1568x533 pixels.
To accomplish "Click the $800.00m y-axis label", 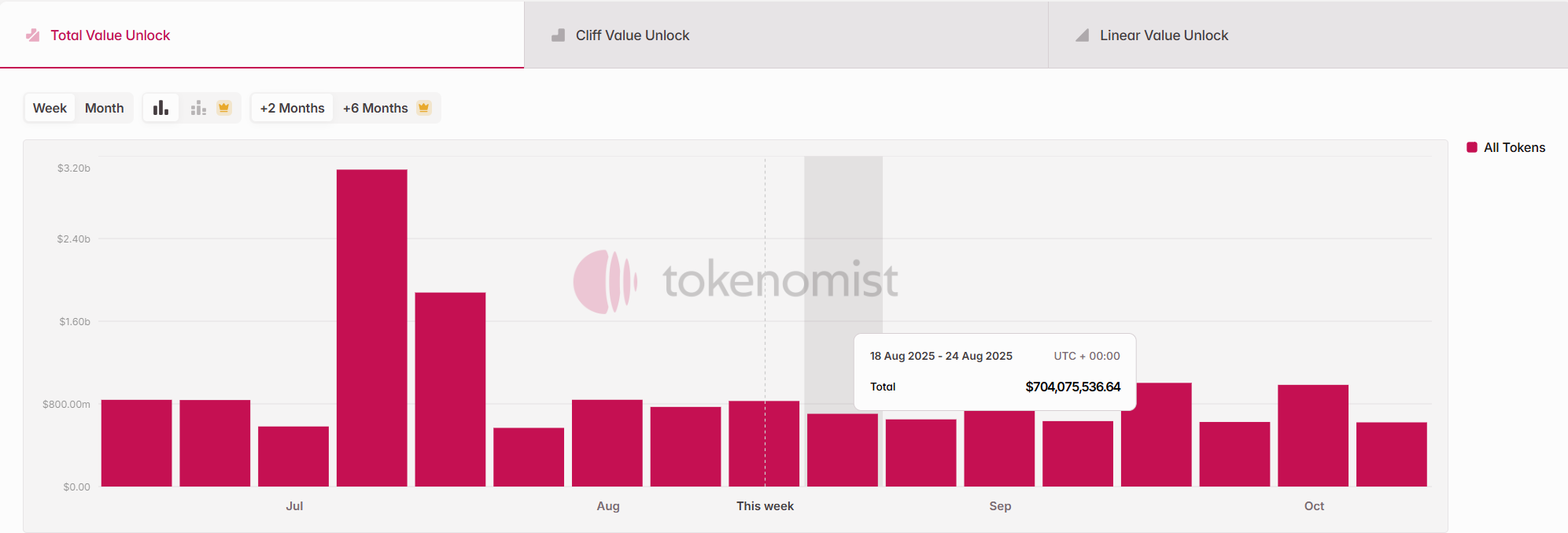I will click(67, 404).
